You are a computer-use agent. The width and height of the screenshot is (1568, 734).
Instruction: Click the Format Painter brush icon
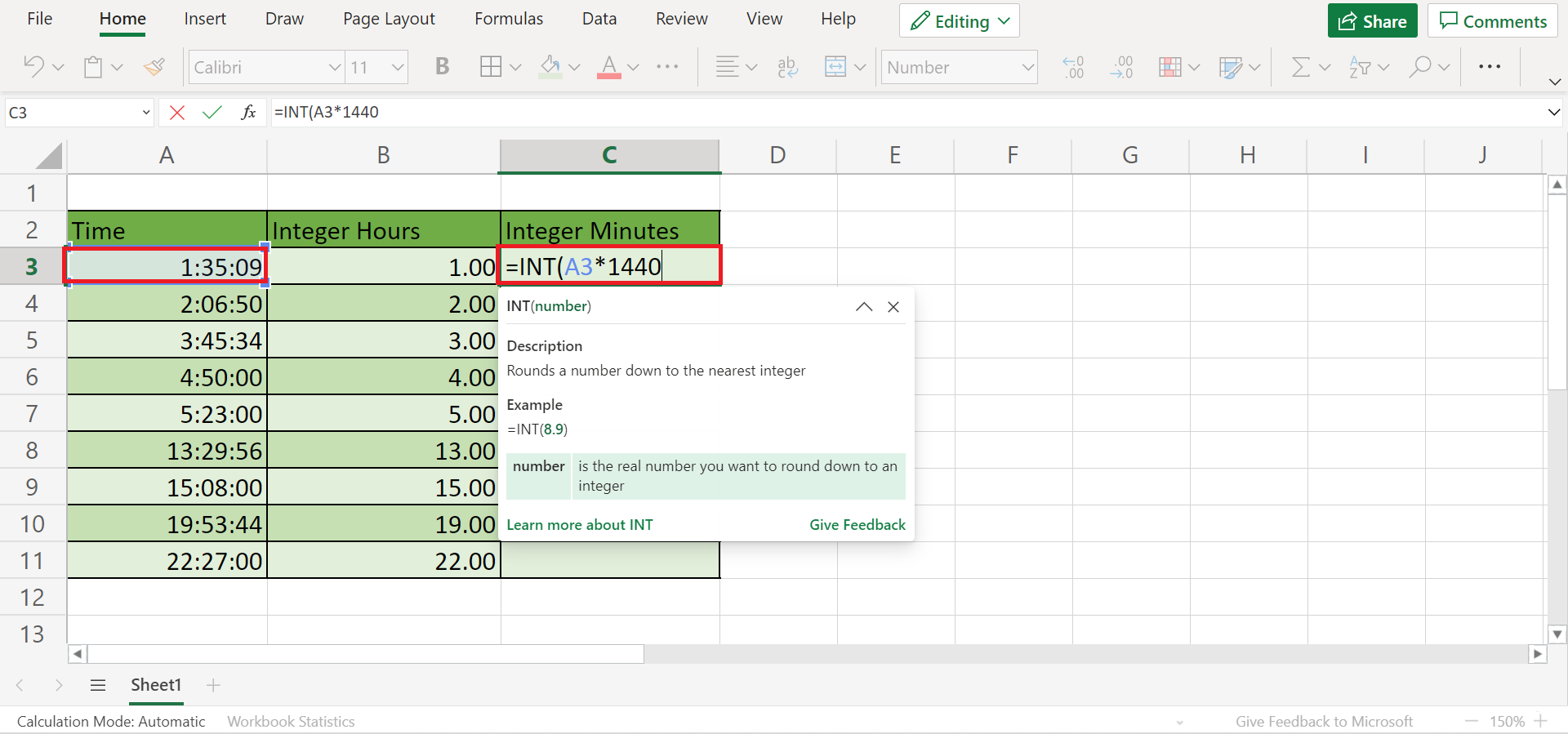(x=154, y=67)
